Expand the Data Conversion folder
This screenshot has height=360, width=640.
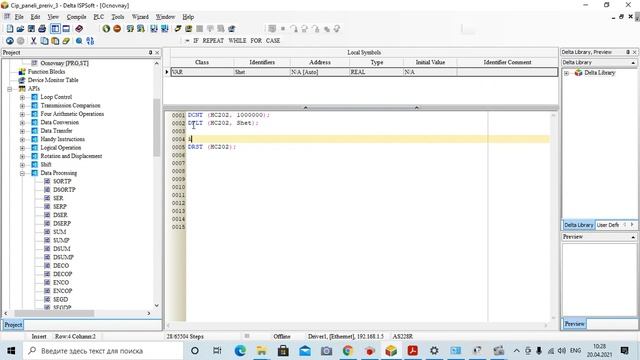pos(22,122)
